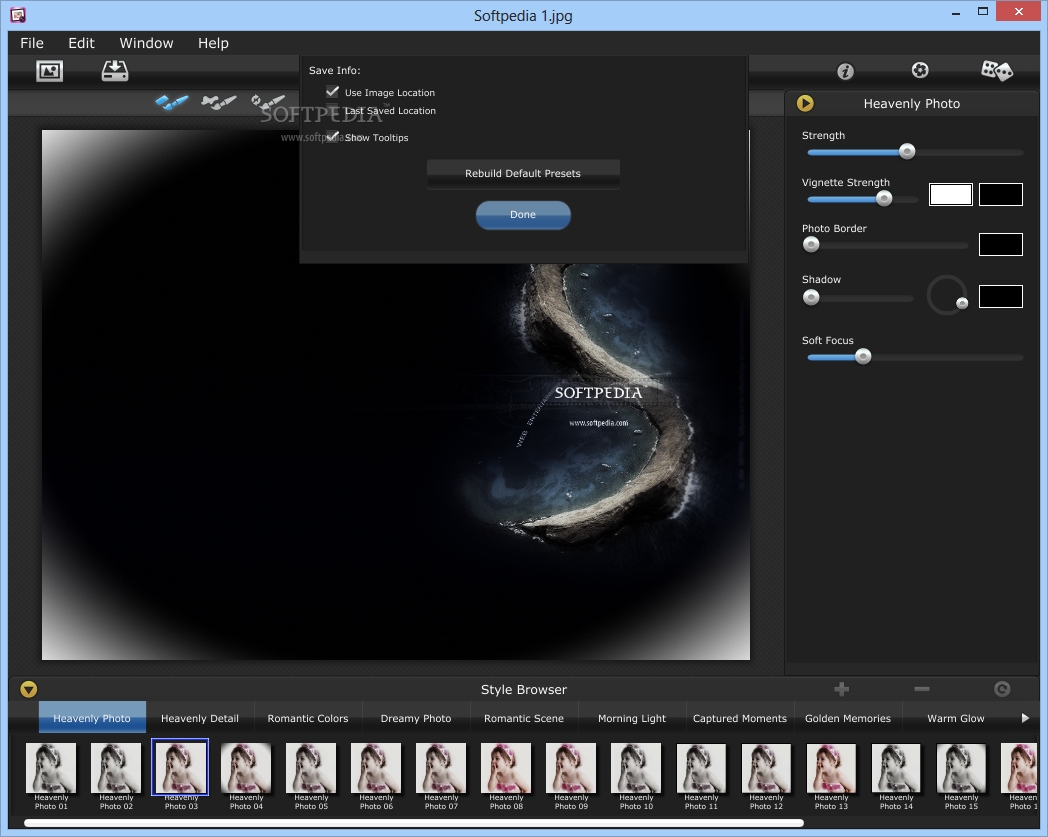Open preferences with the gear icon
The height and width of the screenshot is (837, 1048).
[x=920, y=70]
